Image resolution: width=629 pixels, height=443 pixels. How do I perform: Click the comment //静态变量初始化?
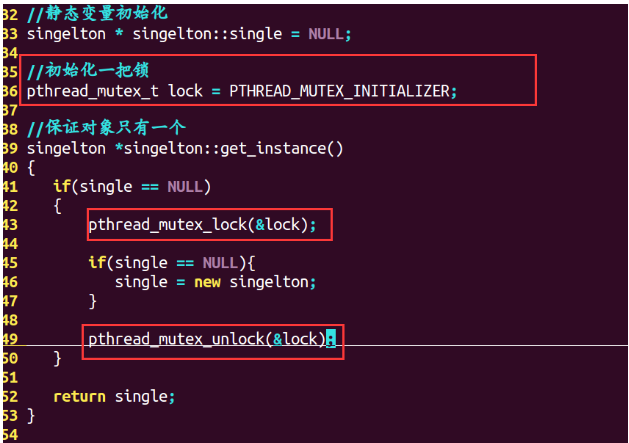97,13
